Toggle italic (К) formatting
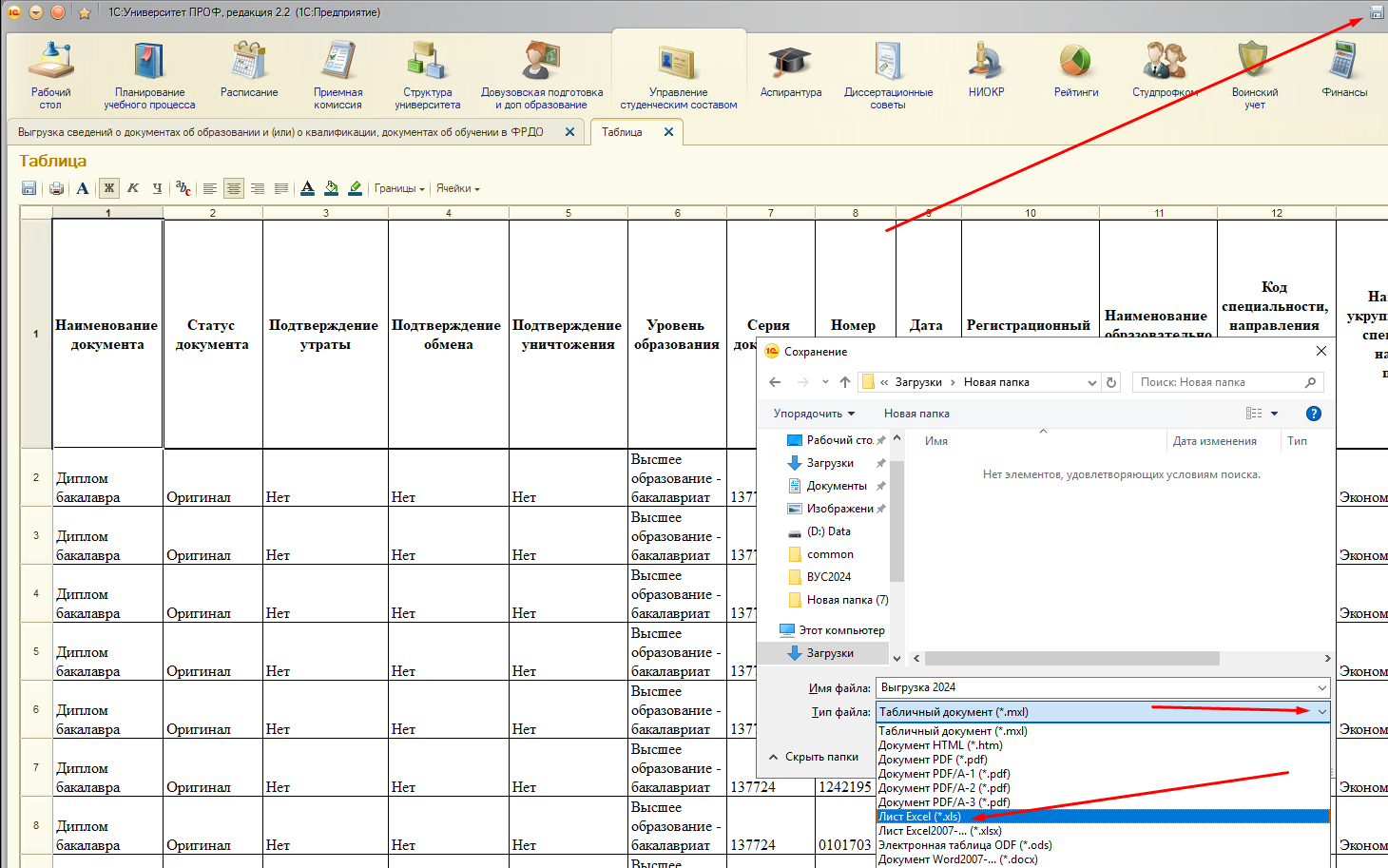 tap(133, 188)
